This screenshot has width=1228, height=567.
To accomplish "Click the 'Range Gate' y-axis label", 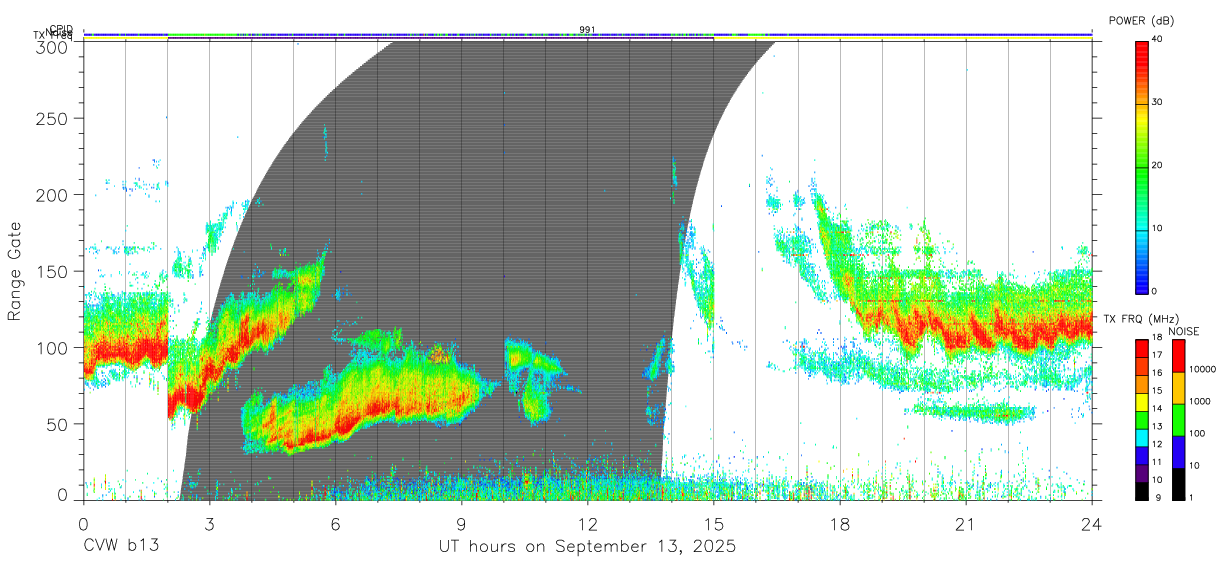I will [15, 271].
